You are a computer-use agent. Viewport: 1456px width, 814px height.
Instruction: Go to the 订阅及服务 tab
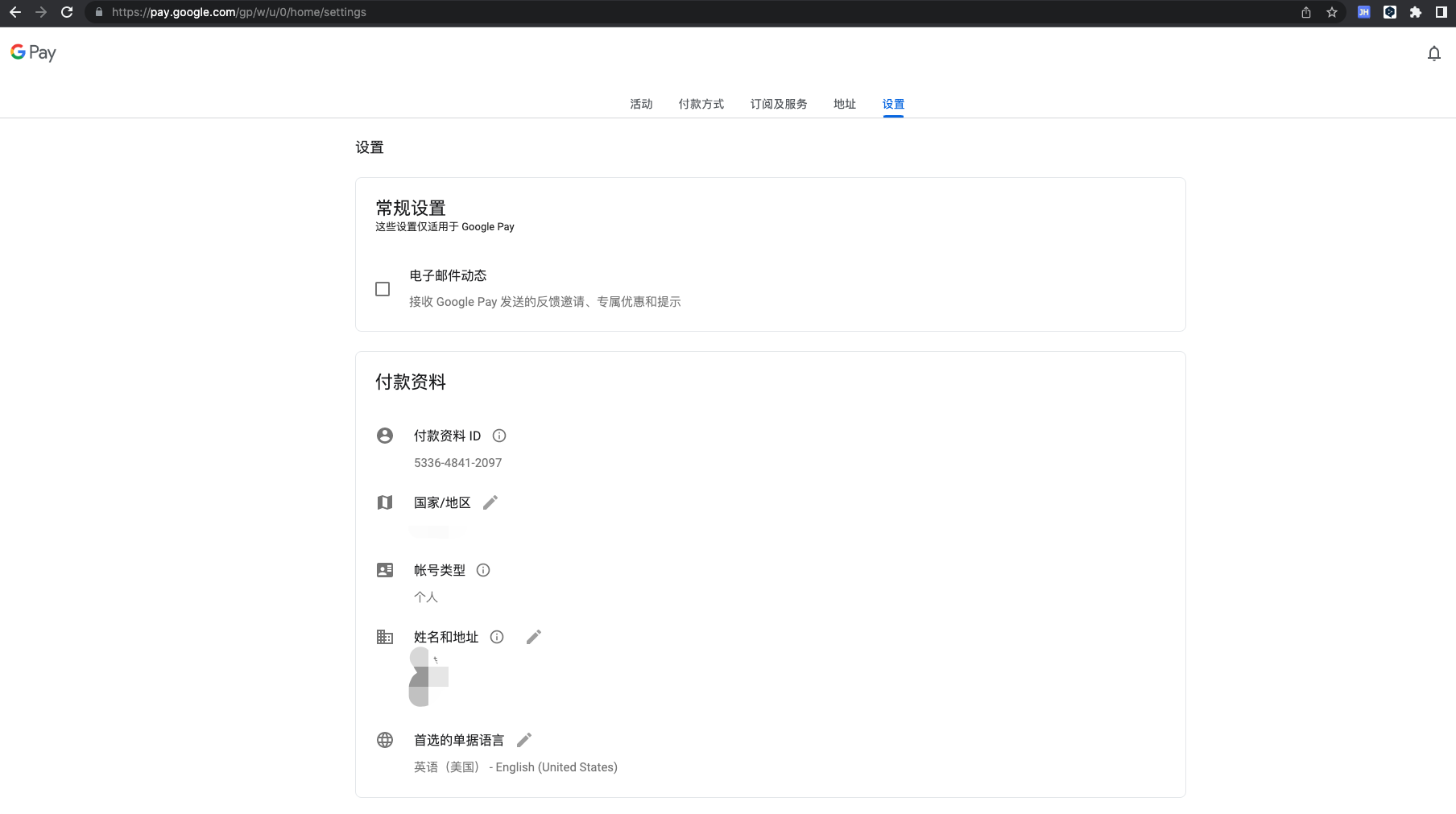pos(778,104)
